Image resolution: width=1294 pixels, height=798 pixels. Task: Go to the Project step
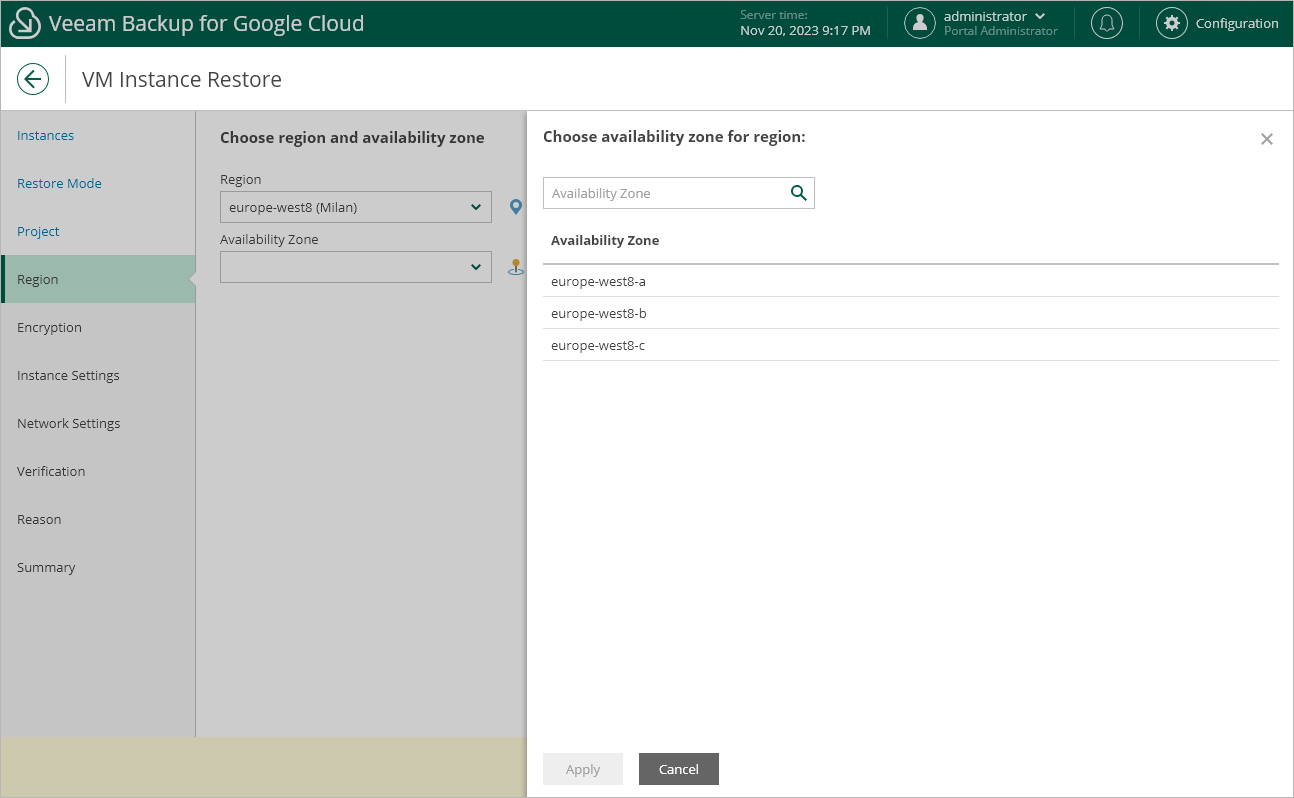(x=38, y=231)
